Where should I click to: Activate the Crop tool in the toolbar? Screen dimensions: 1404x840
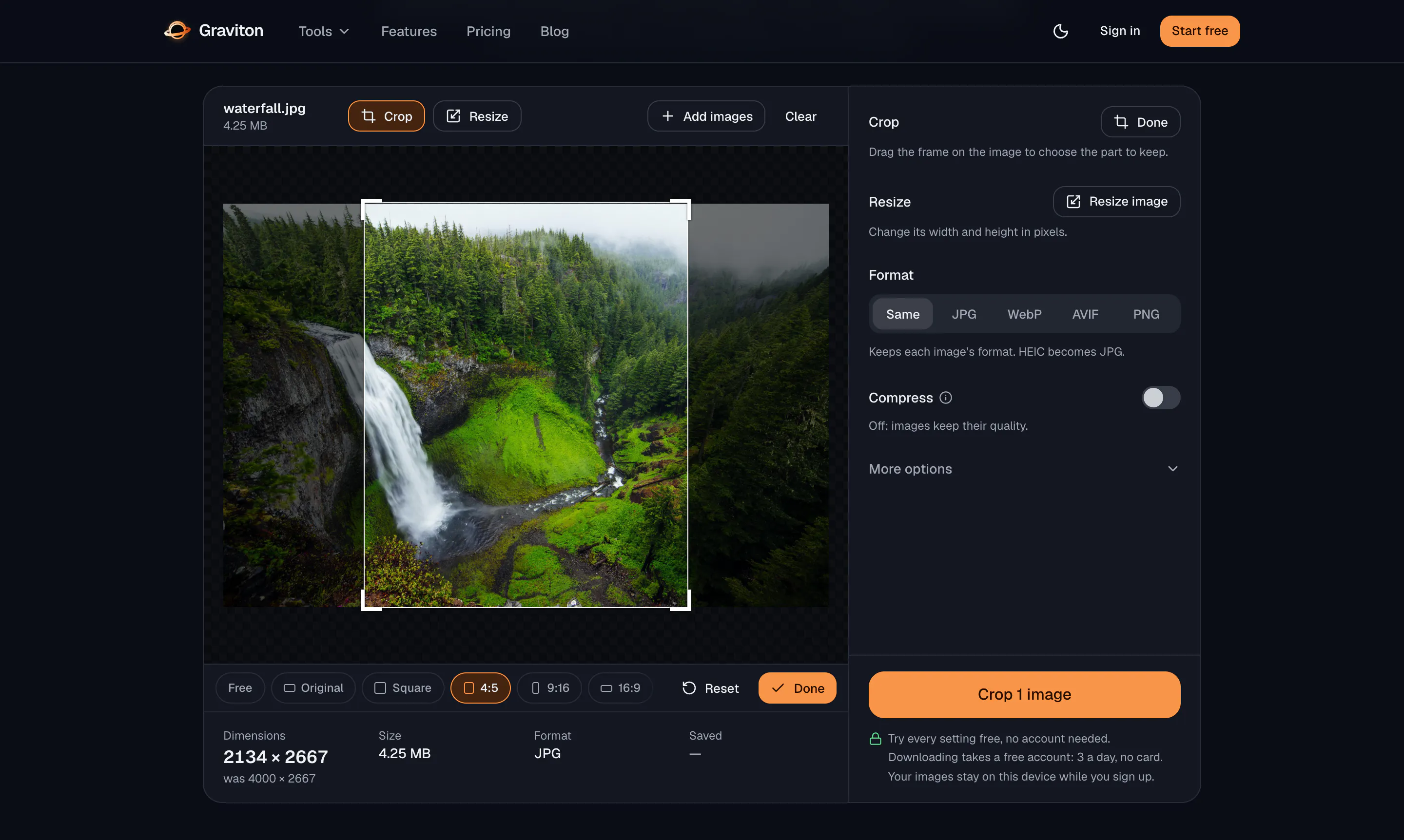coord(386,116)
